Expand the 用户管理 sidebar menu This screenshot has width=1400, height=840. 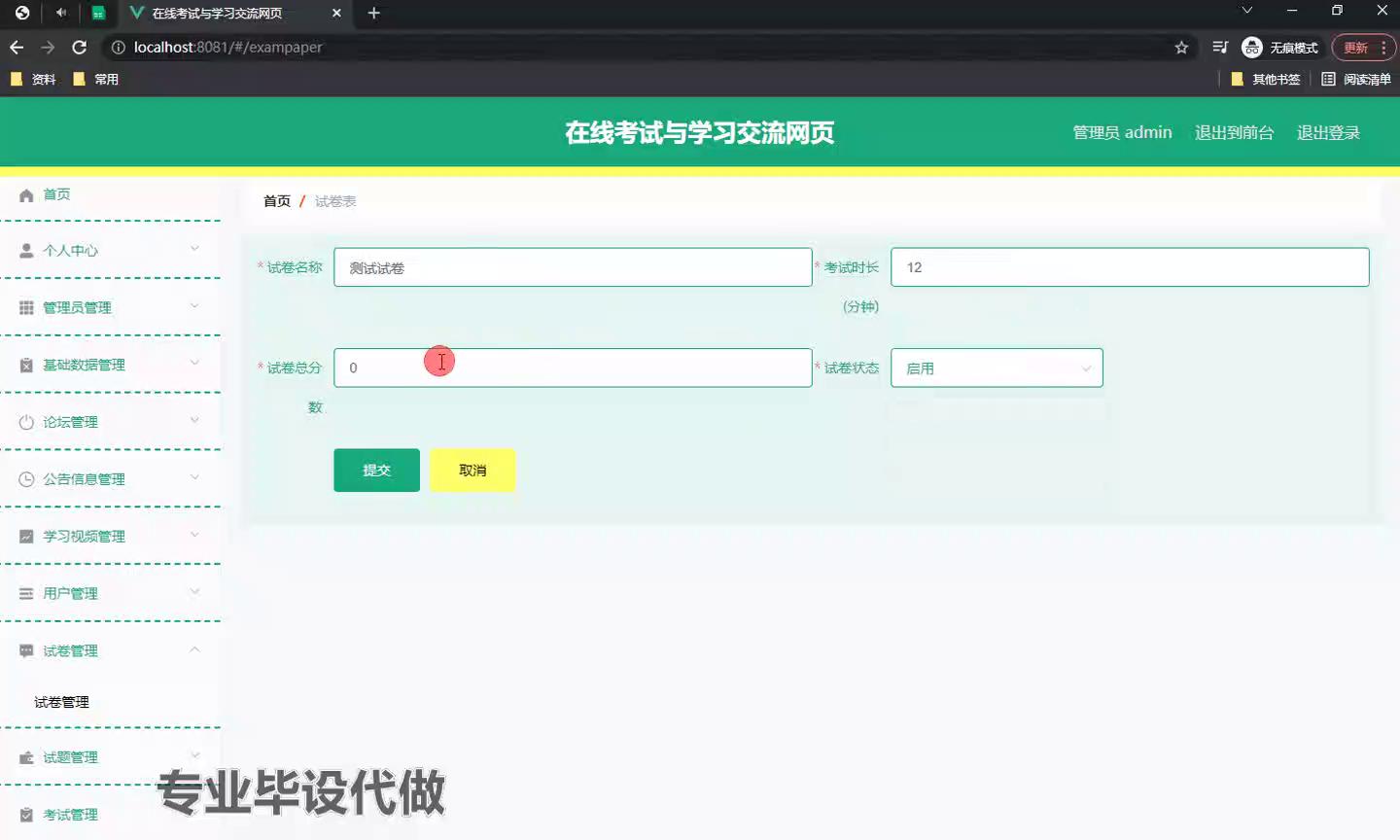[107, 593]
